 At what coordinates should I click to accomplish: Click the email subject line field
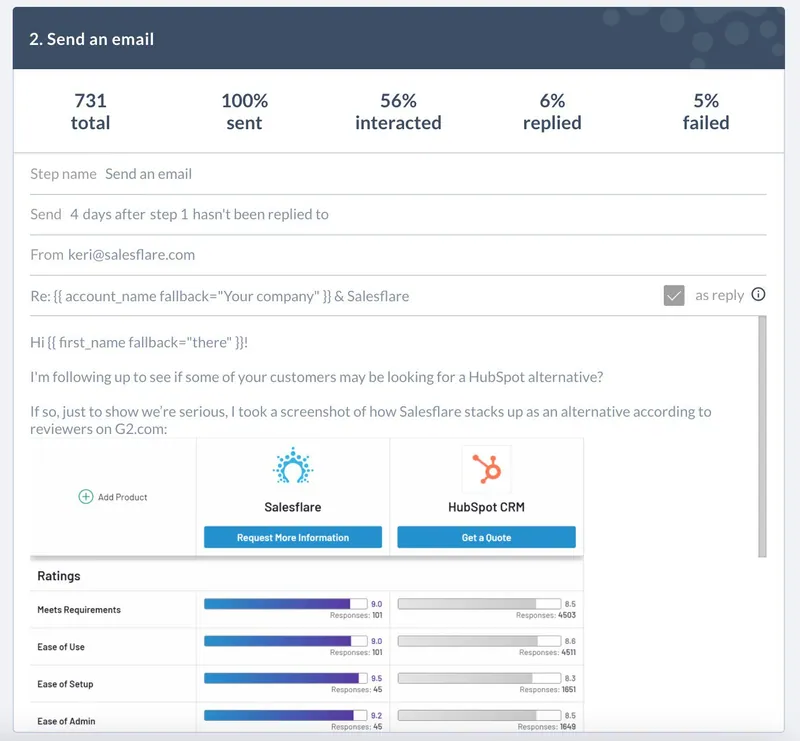point(220,296)
